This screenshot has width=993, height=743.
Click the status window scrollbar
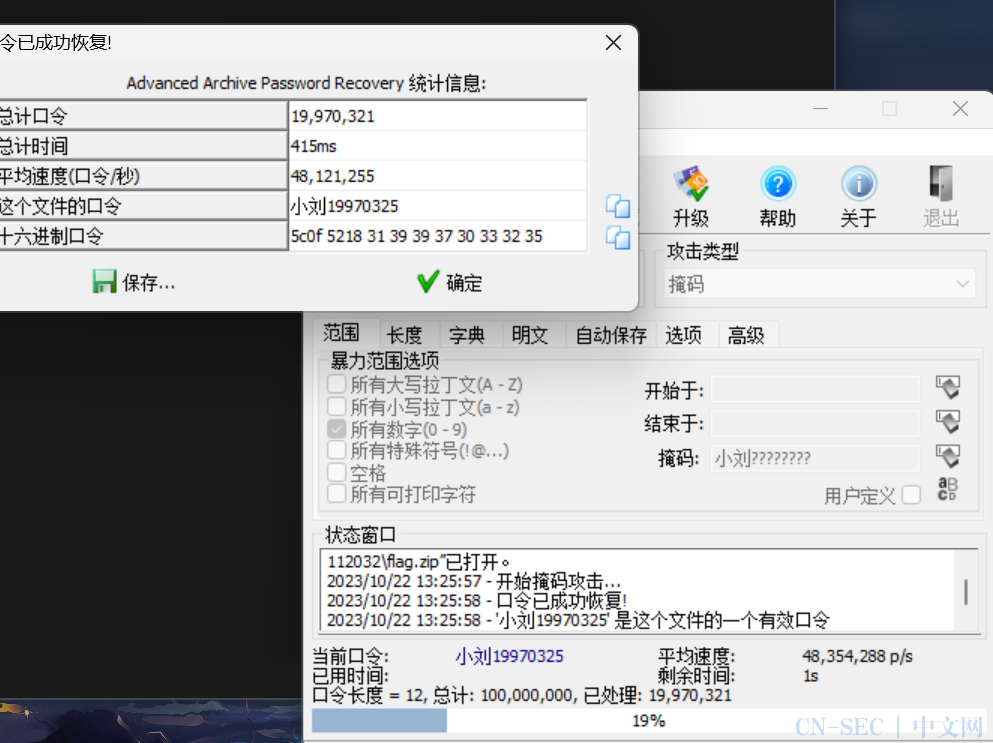pyautogui.click(x=965, y=591)
